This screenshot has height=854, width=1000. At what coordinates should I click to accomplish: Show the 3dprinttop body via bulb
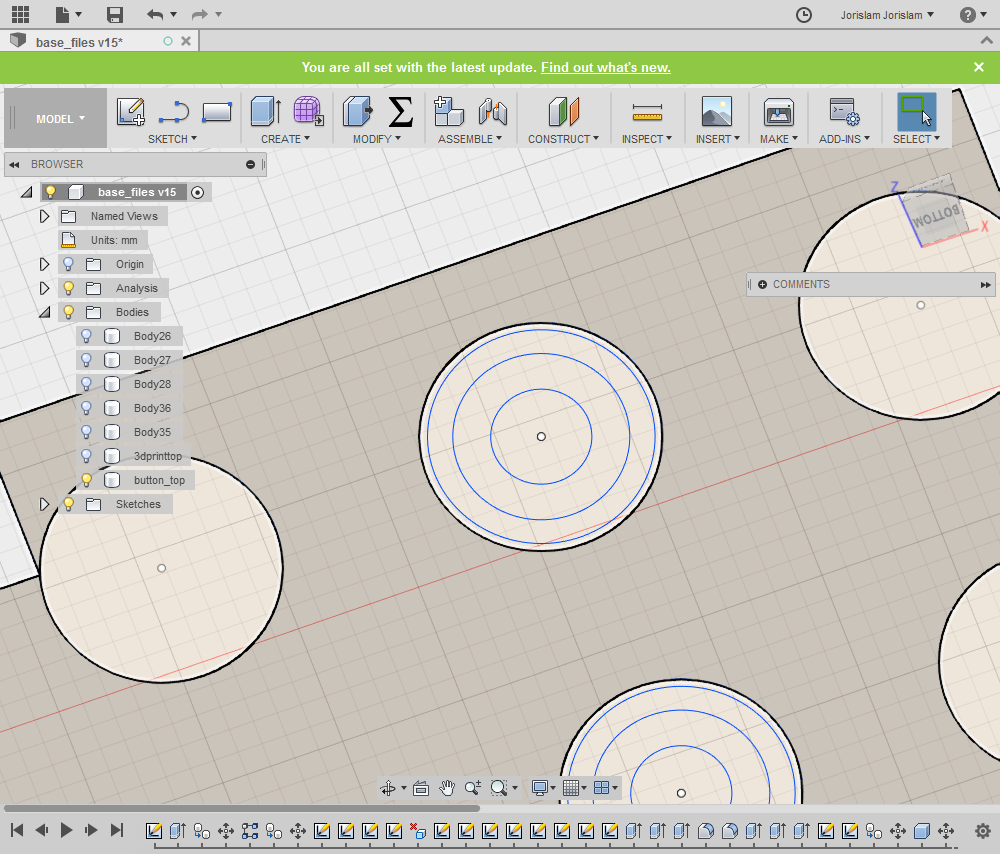[x=87, y=456]
